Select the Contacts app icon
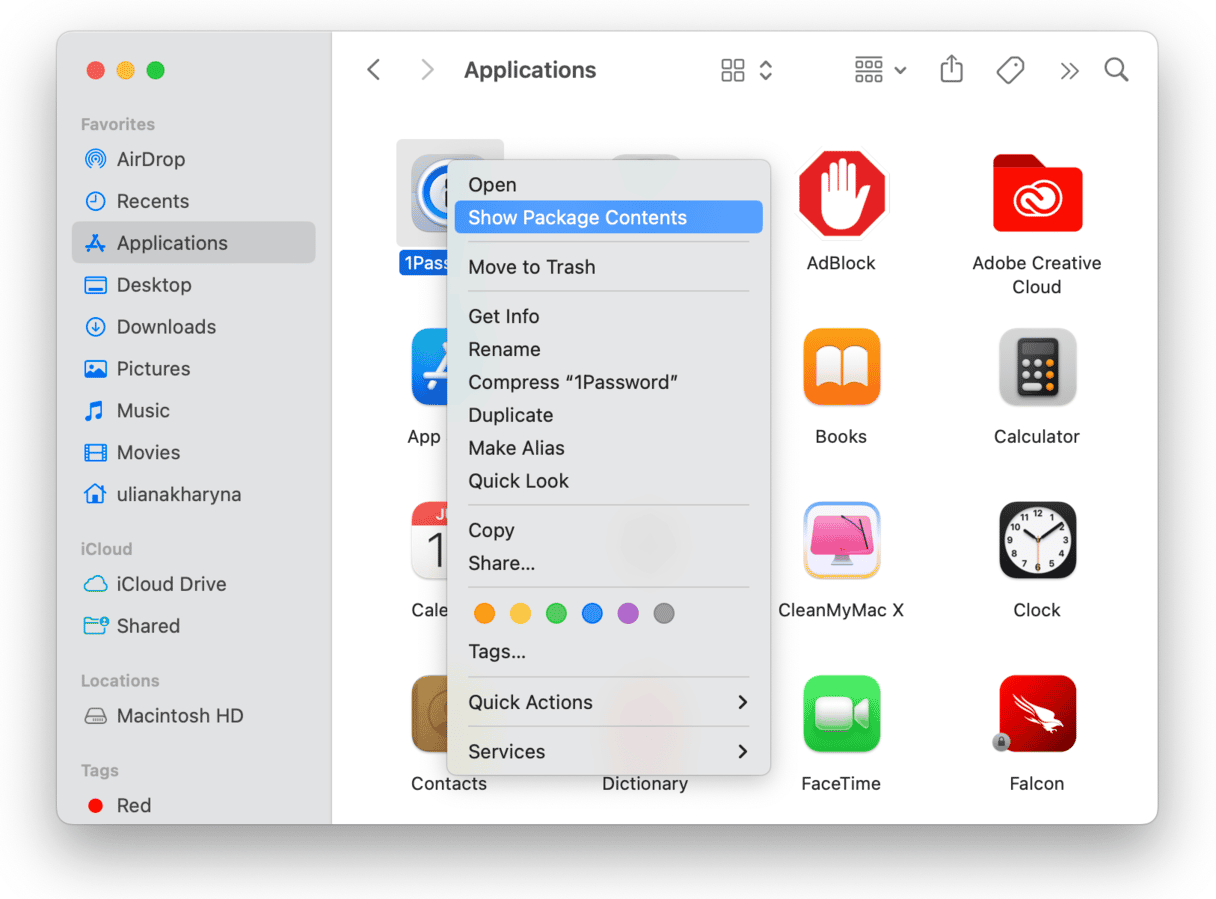The width and height of the screenshot is (1216, 899). pos(428,714)
